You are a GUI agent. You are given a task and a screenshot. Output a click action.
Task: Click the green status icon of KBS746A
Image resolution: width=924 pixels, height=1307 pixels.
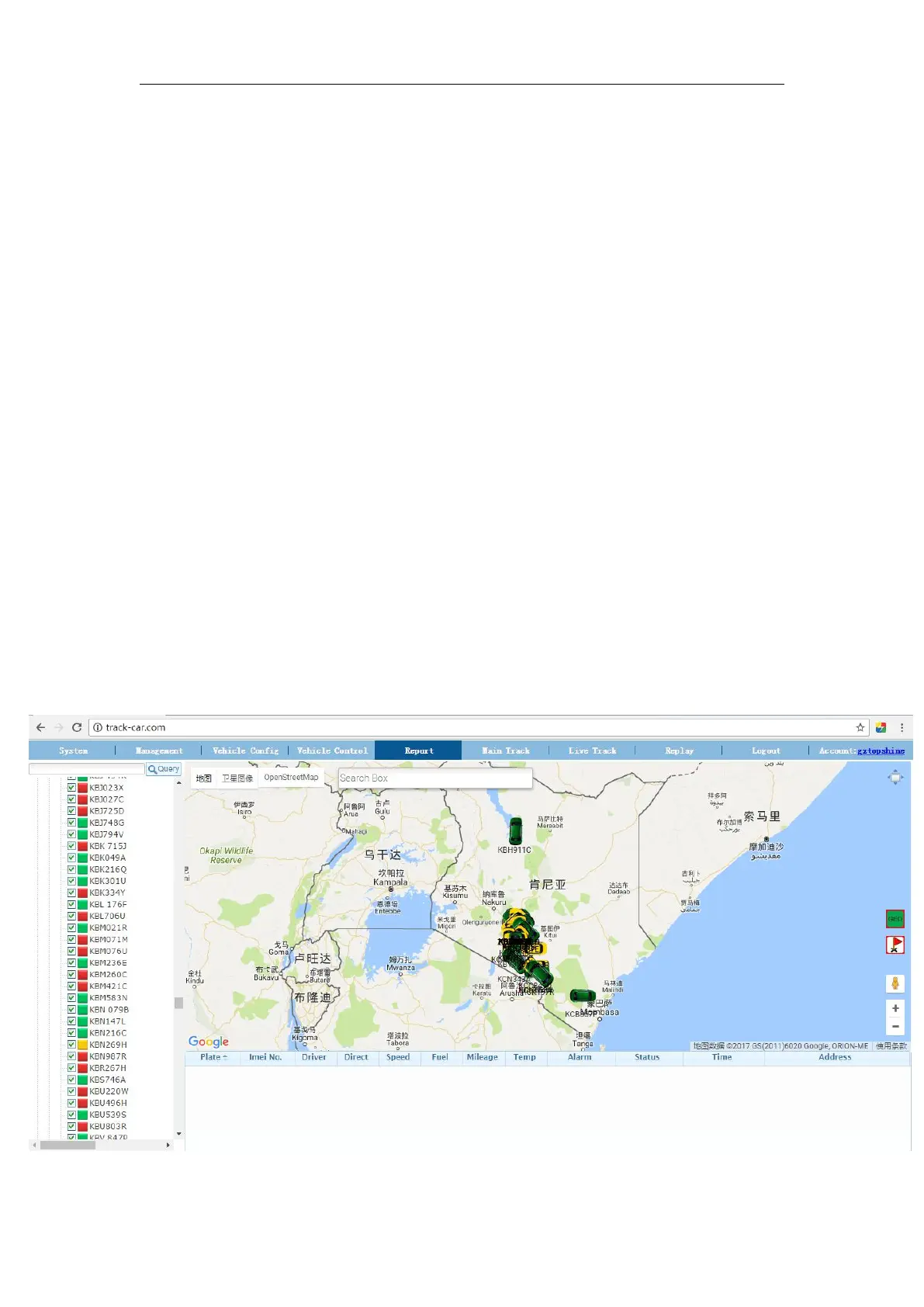(x=82, y=1080)
